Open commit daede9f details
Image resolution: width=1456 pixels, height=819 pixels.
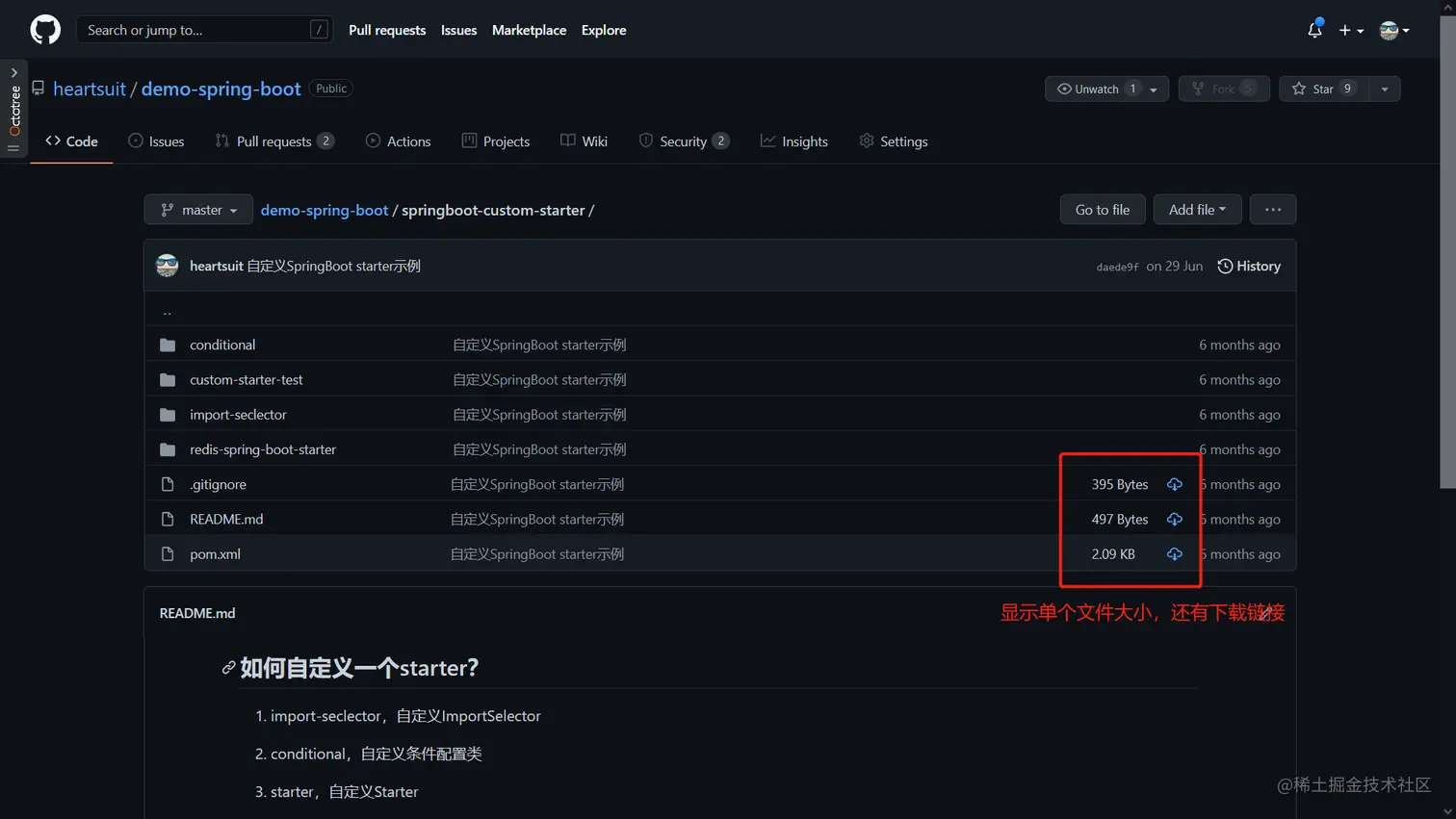click(x=1117, y=268)
